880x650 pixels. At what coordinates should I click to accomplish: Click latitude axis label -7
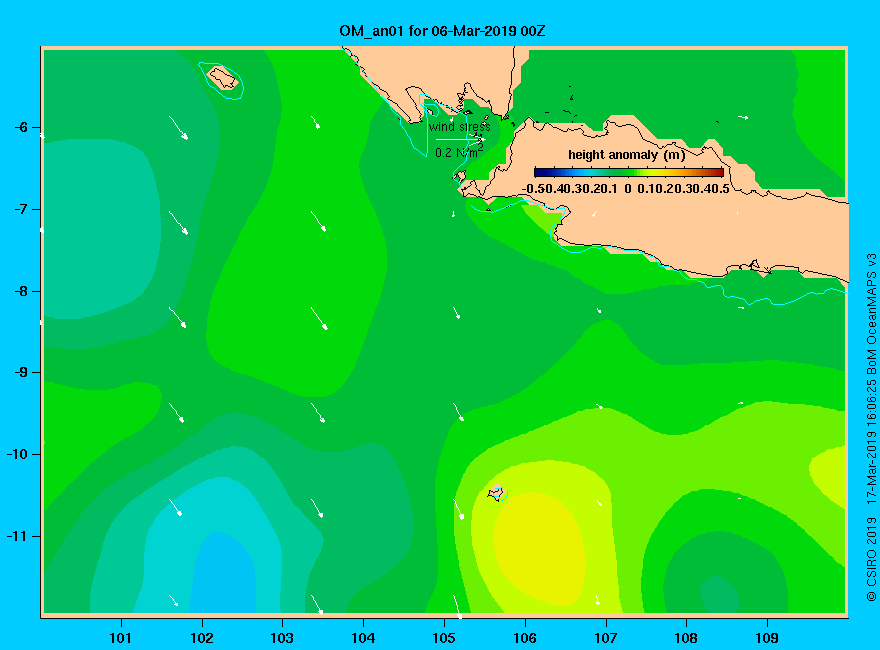[x=21, y=209]
